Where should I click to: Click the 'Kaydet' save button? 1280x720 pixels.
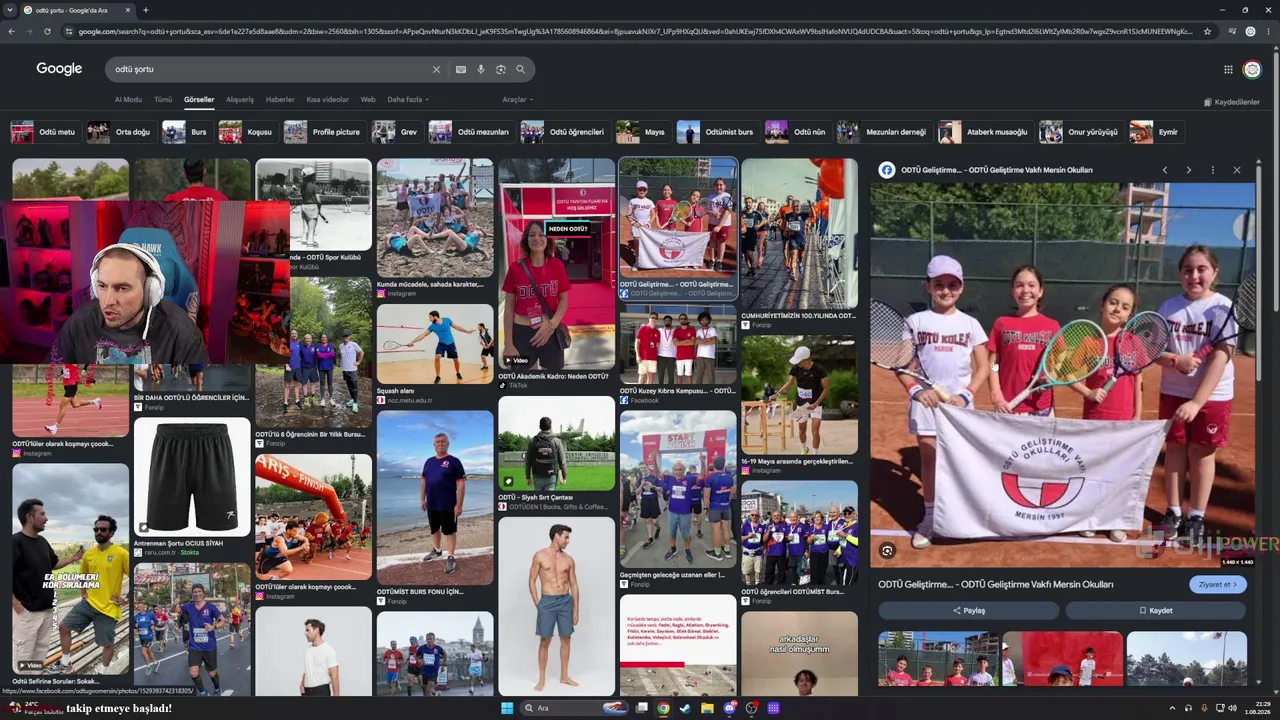1155,610
